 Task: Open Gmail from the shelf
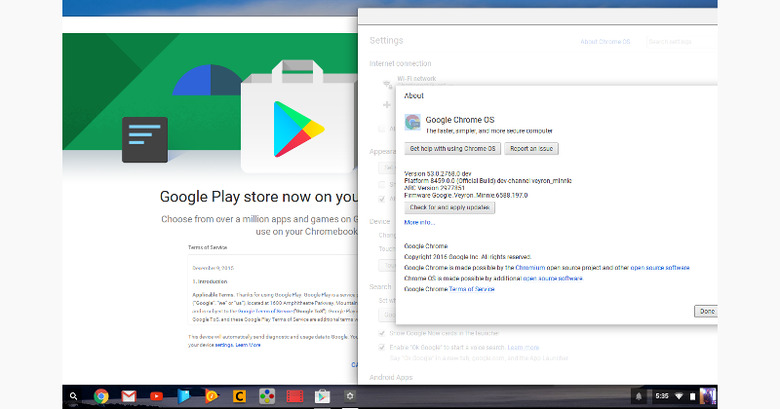pyautogui.click(x=129, y=396)
